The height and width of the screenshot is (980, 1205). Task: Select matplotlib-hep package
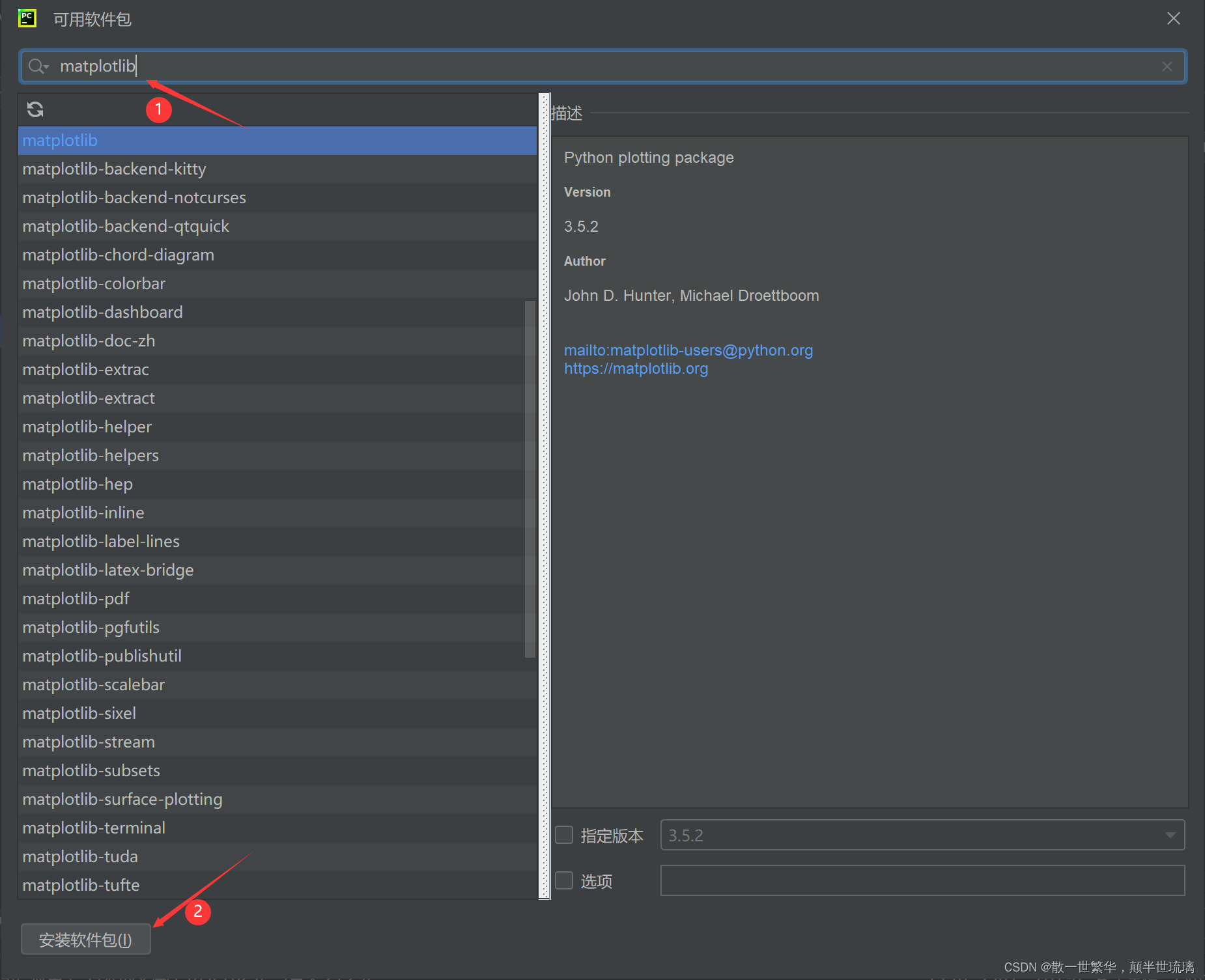pyautogui.click(x=277, y=484)
